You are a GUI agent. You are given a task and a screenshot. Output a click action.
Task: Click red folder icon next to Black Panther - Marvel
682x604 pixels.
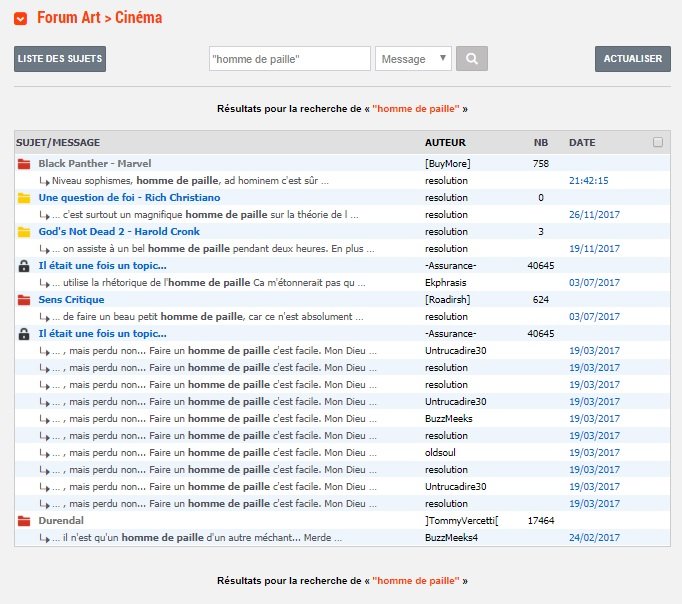24,163
